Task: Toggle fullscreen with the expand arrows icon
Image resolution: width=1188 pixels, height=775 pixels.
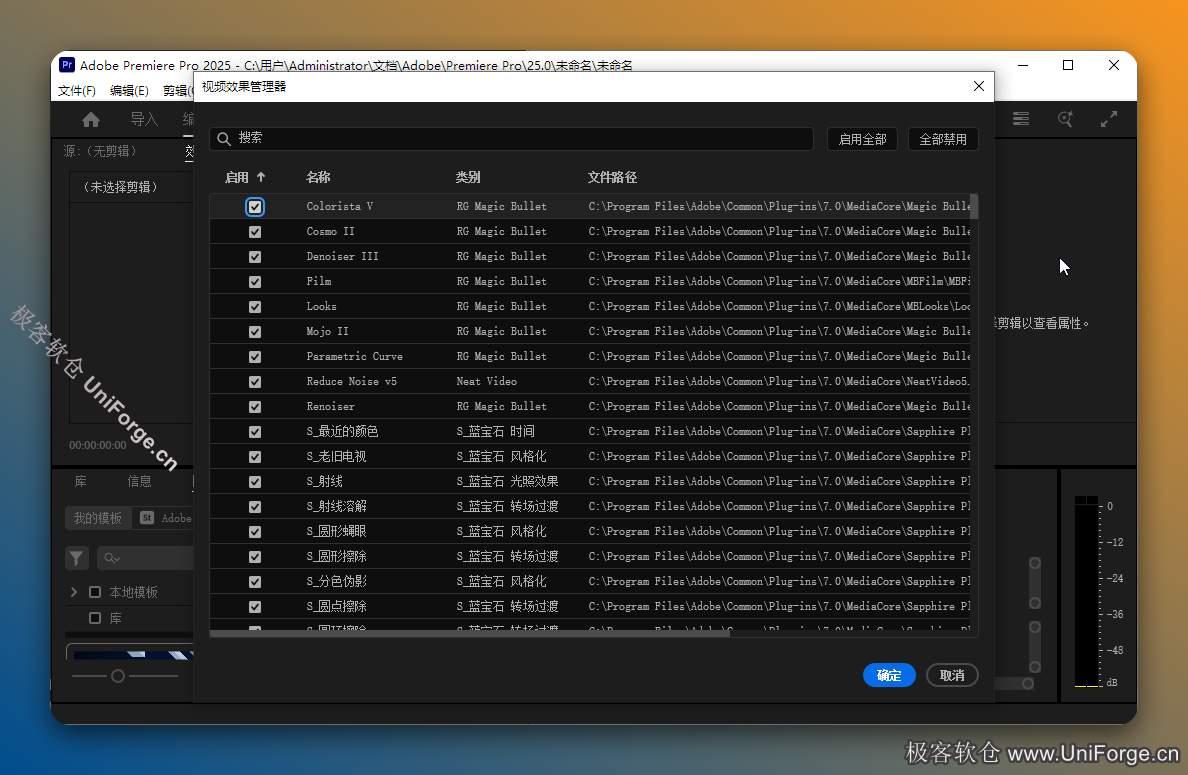Action: pyautogui.click(x=1109, y=119)
